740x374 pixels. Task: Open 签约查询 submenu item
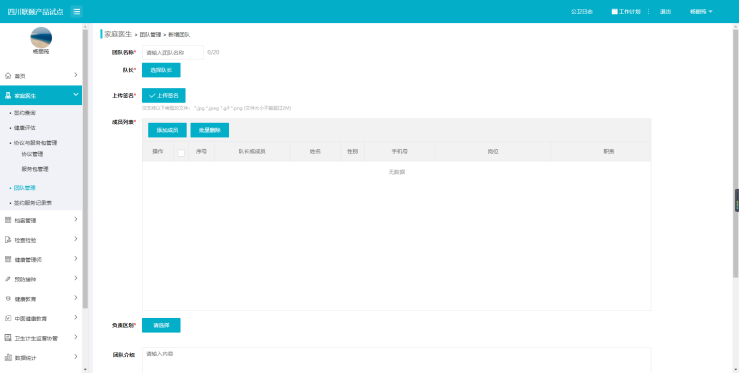click(x=25, y=113)
